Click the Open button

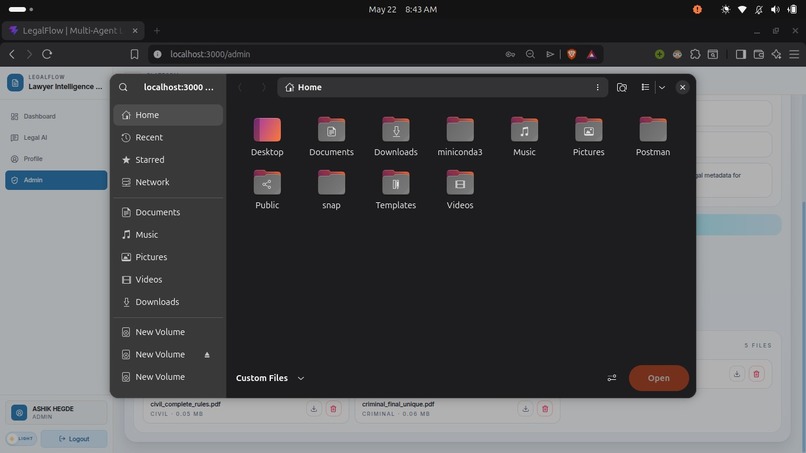[658, 378]
